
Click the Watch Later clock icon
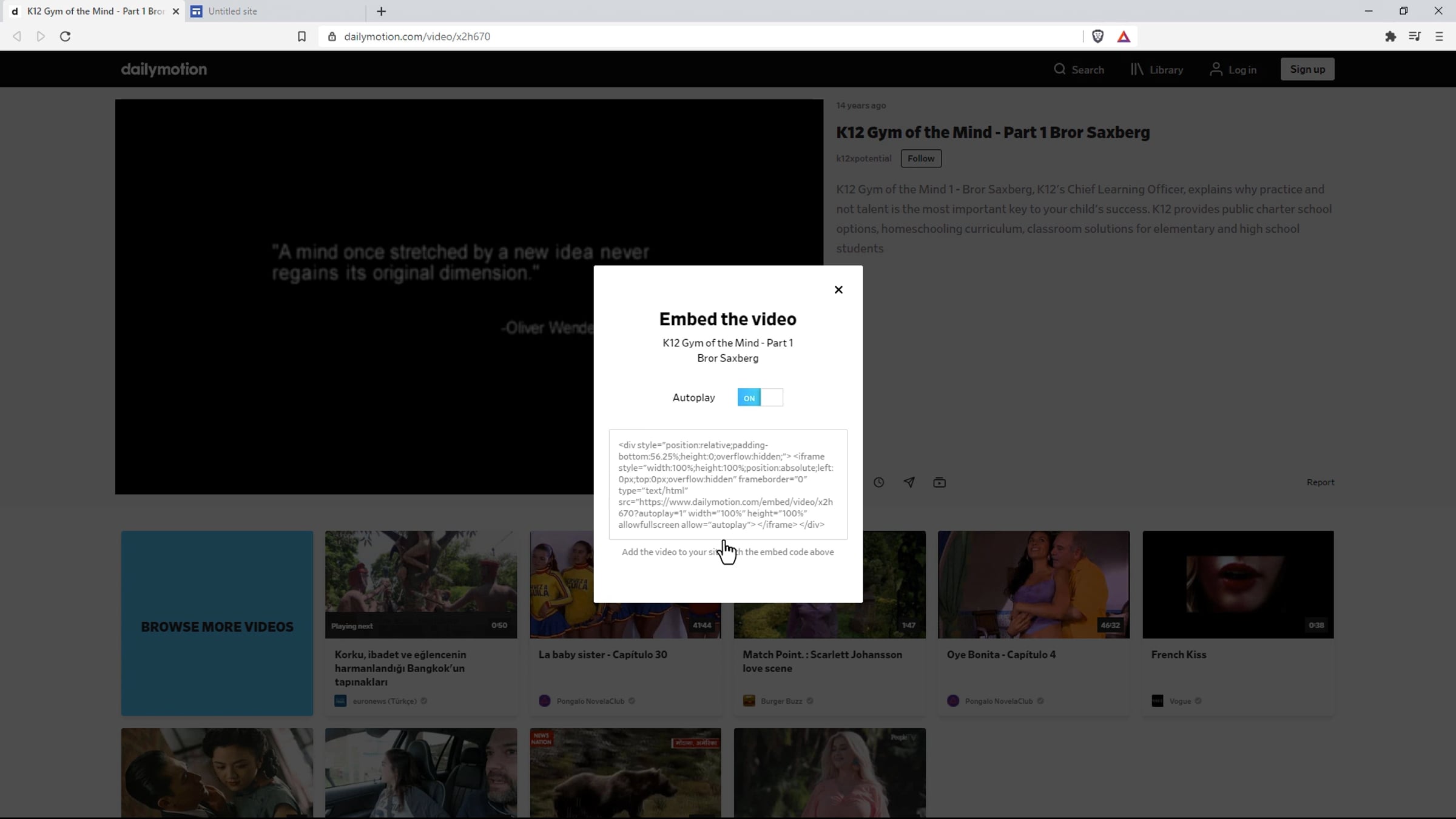coord(878,482)
